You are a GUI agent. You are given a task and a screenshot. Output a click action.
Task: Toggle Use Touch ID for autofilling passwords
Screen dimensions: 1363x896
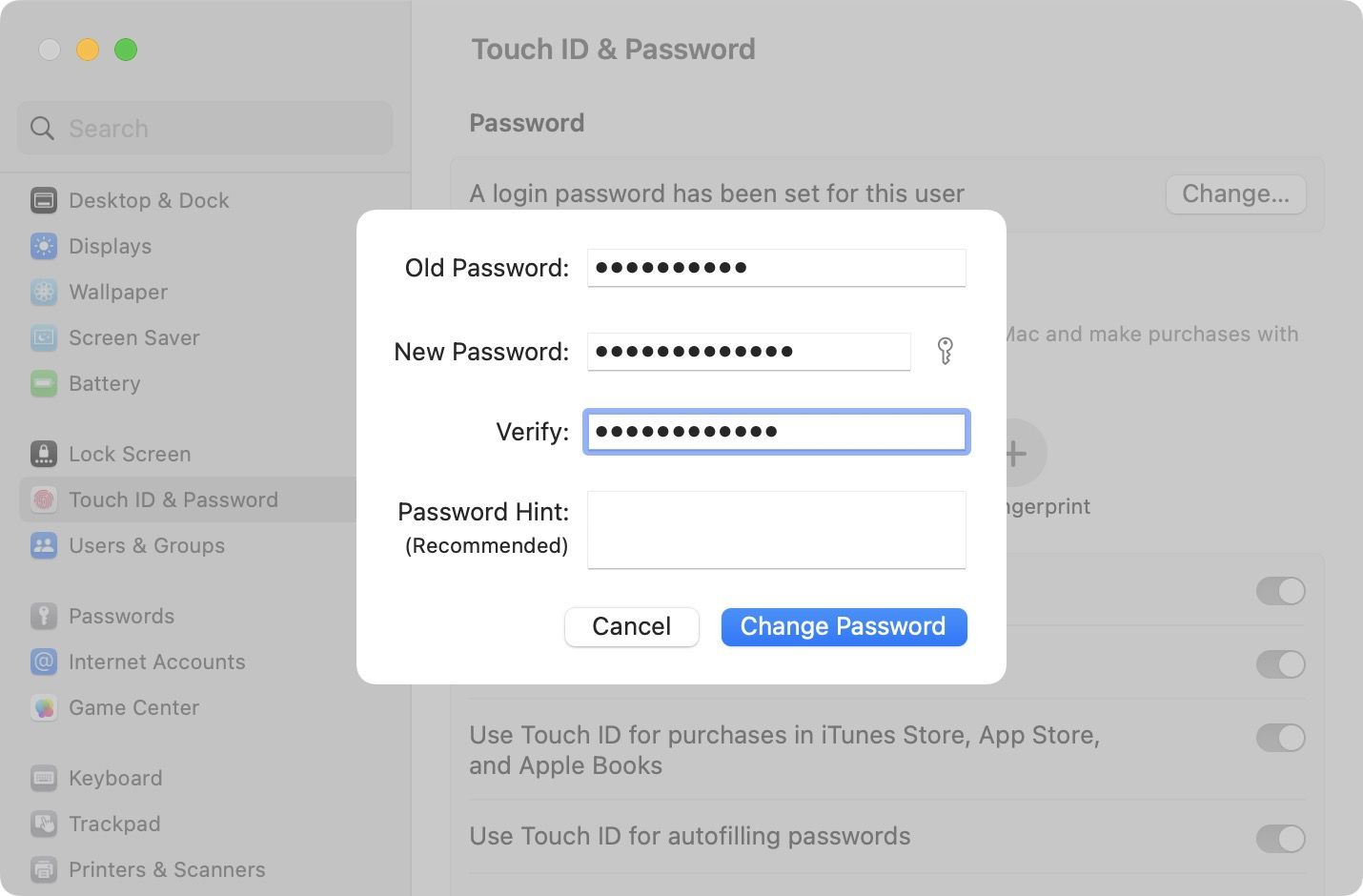coord(1281,838)
